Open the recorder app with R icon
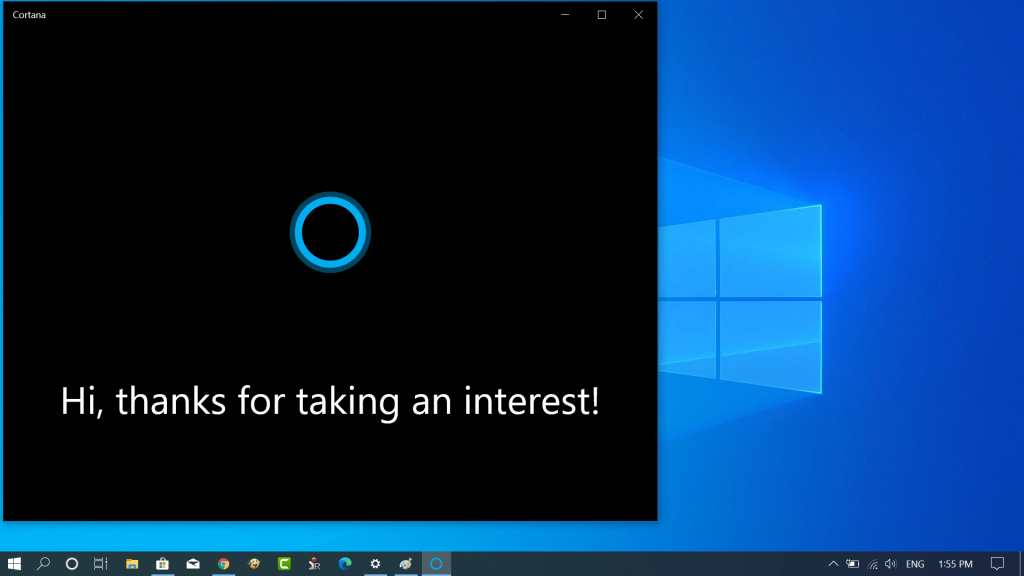This screenshot has width=1024, height=576. [315, 564]
